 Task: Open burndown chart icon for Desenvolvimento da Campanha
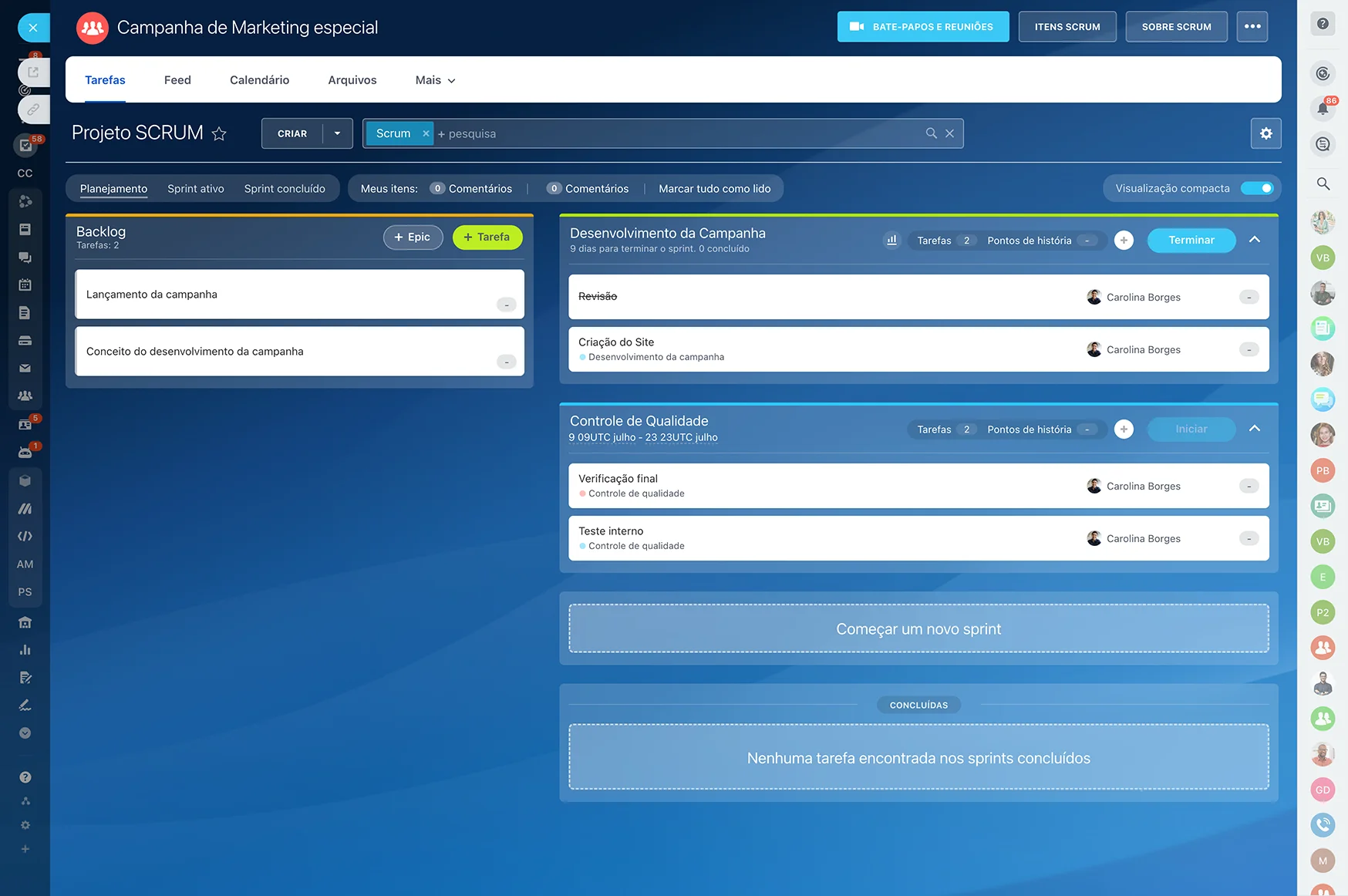point(891,241)
